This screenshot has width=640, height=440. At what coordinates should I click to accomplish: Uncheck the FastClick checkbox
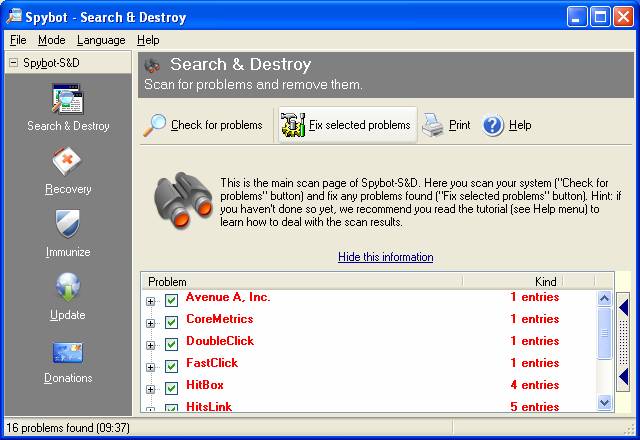(x=171, y=367)
